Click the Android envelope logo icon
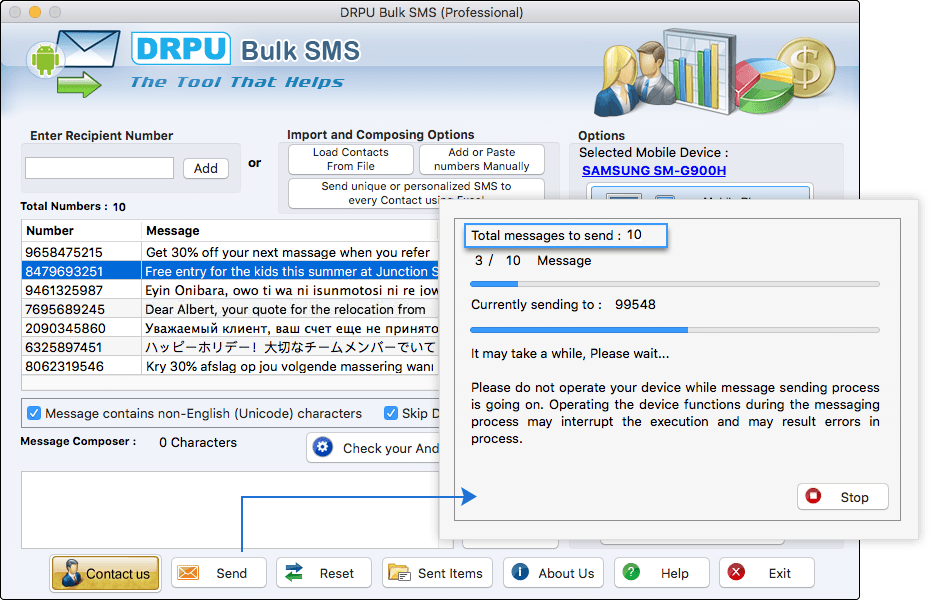 [x=73, y=63]
